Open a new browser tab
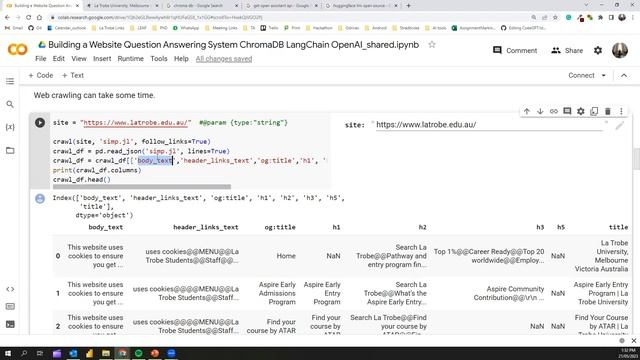 [x=409, y=6]
